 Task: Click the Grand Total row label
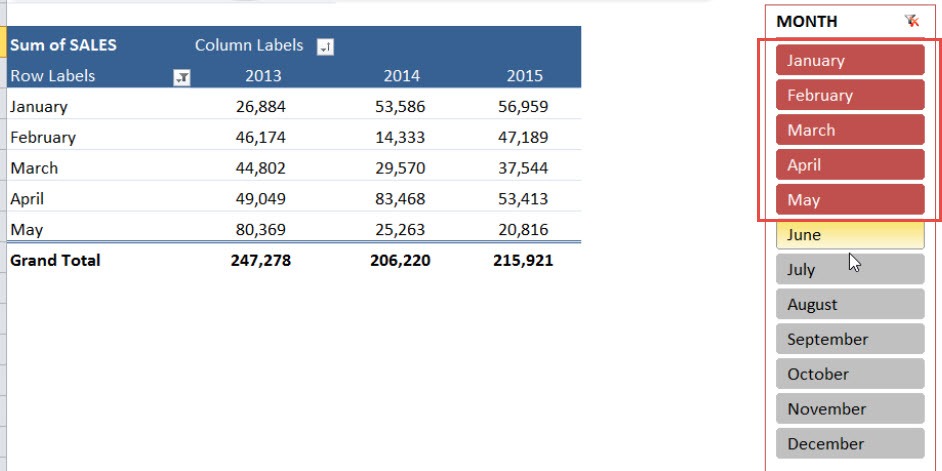pos(55,260)
